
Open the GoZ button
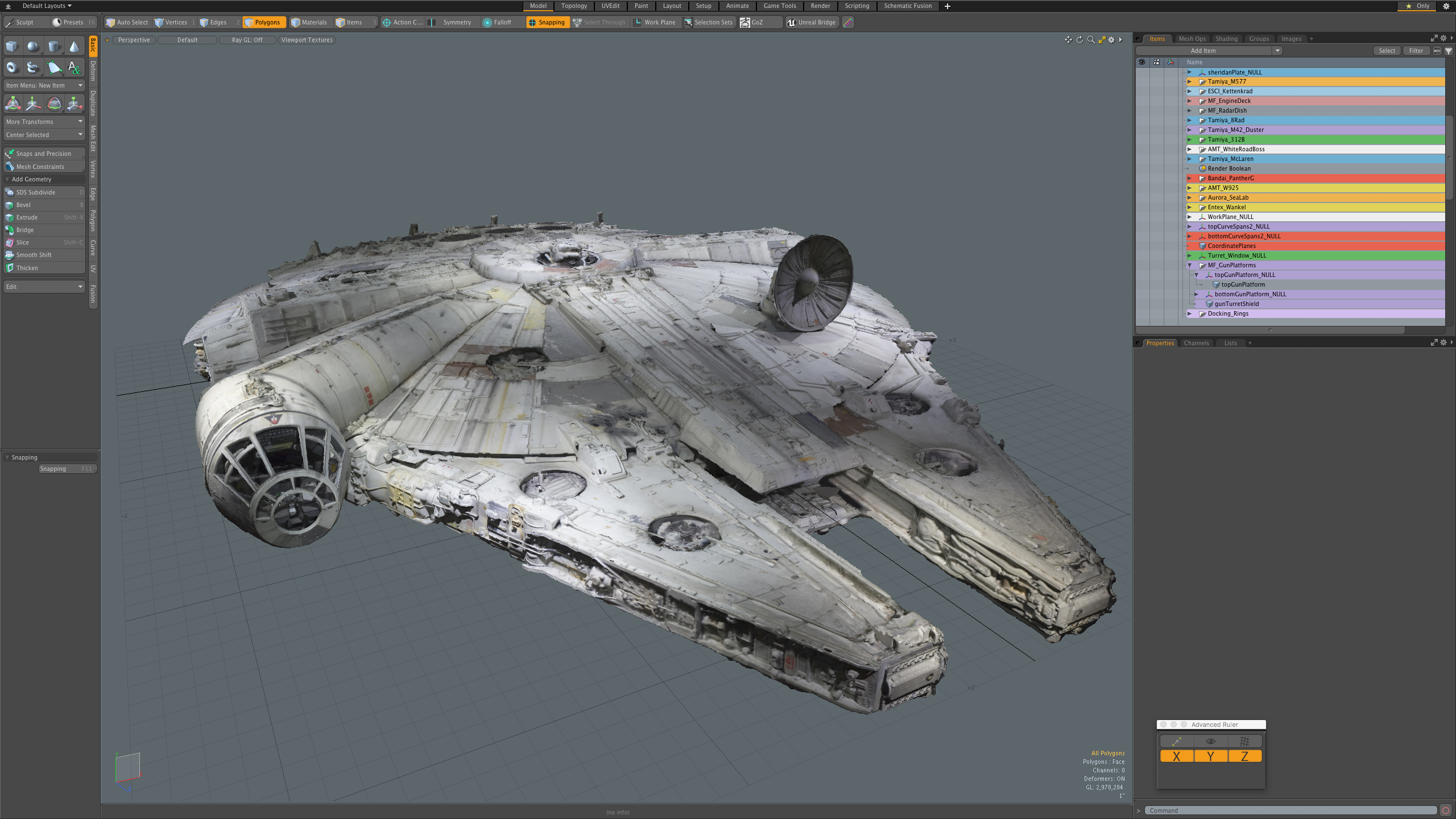coord(760,22)
